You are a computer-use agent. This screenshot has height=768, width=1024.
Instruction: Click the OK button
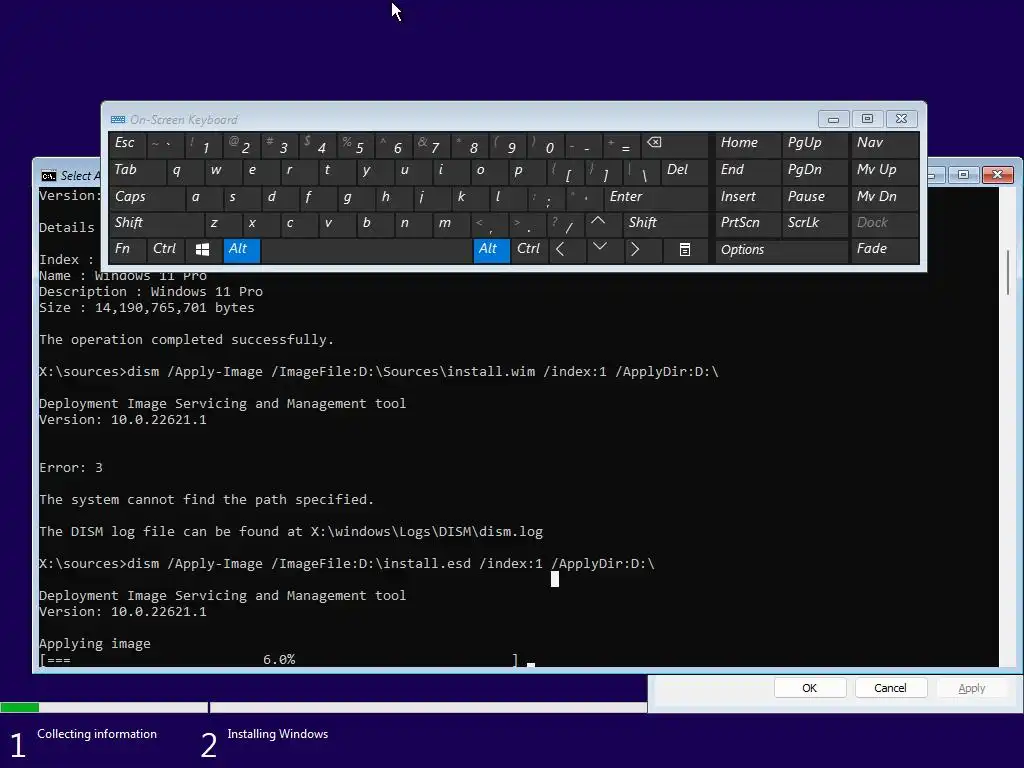point(810,688)
